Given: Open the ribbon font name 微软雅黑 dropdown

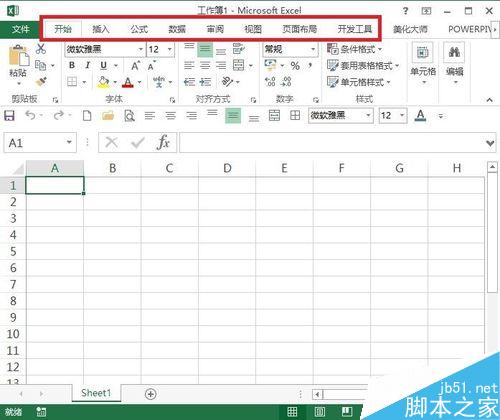Looking at the screenshot, I should point(141,49).
